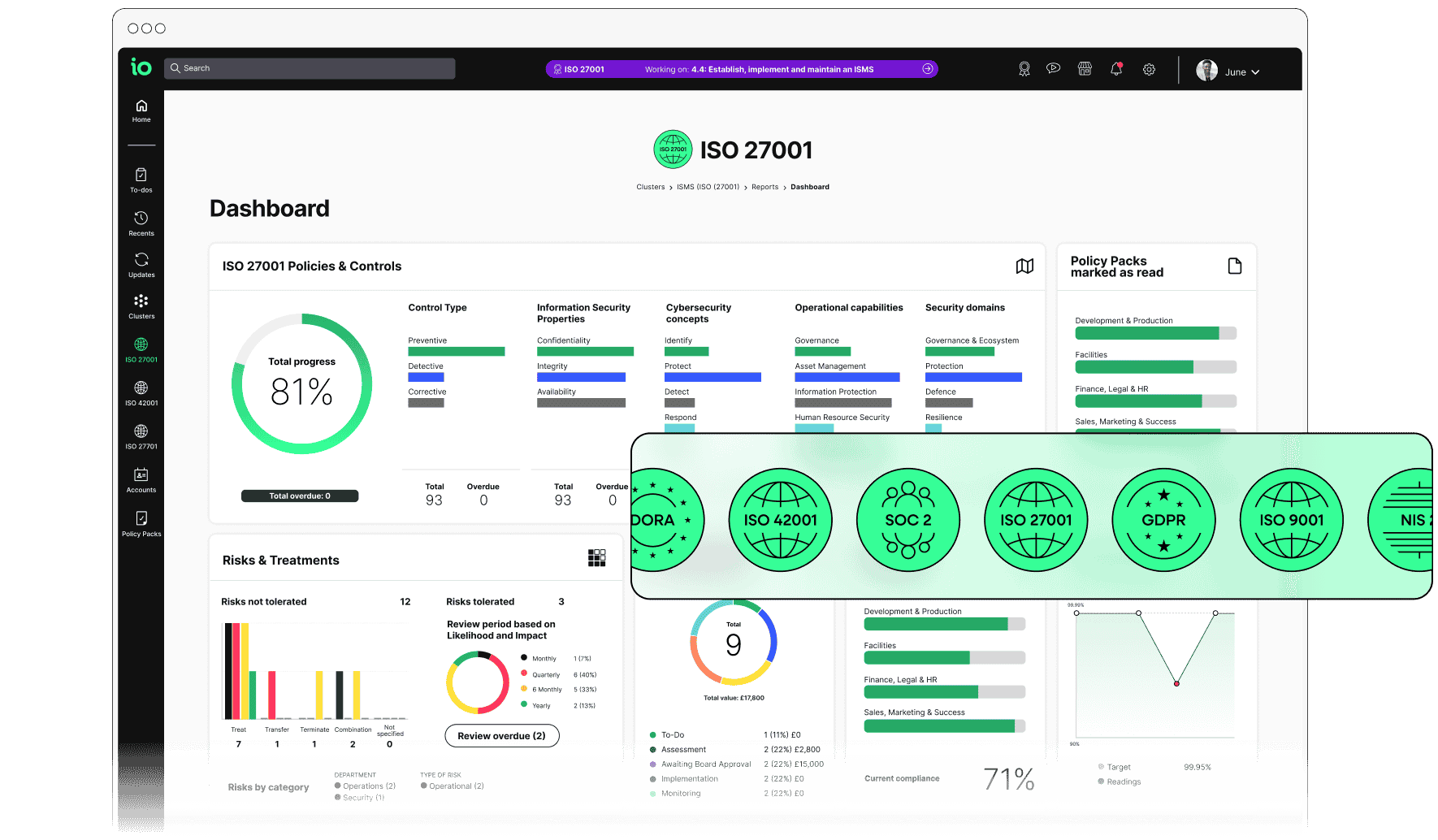
Task: Click the To-Do status row
Action: [x=725, y=735]
